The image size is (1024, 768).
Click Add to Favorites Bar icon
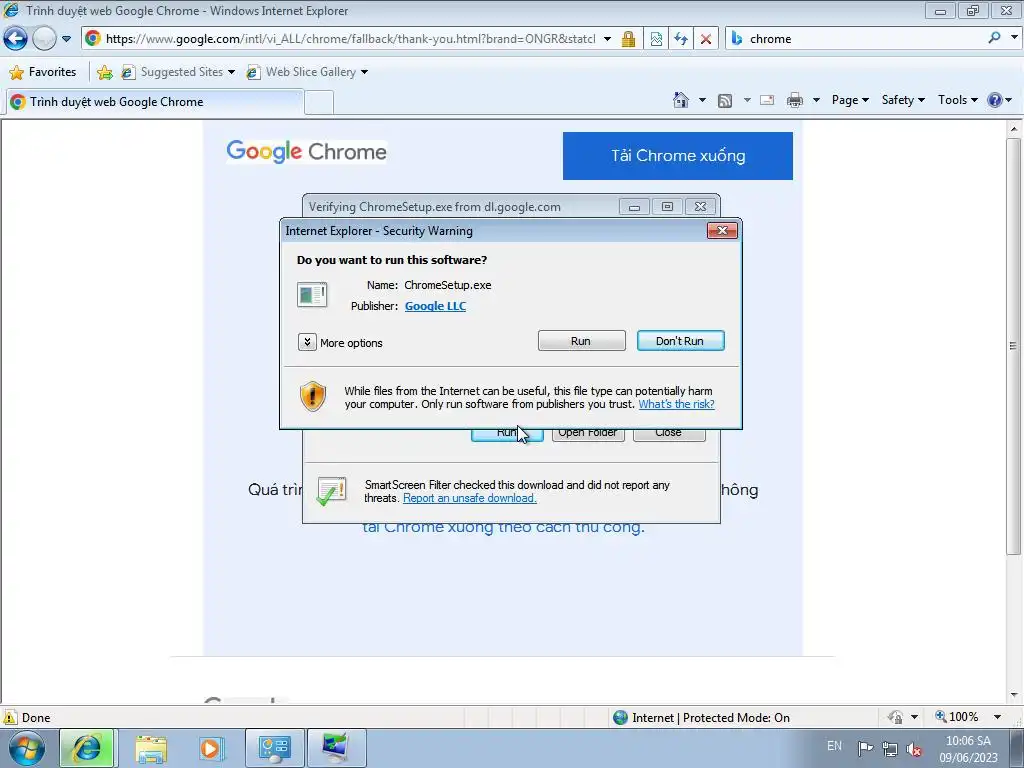coord(104,72)
